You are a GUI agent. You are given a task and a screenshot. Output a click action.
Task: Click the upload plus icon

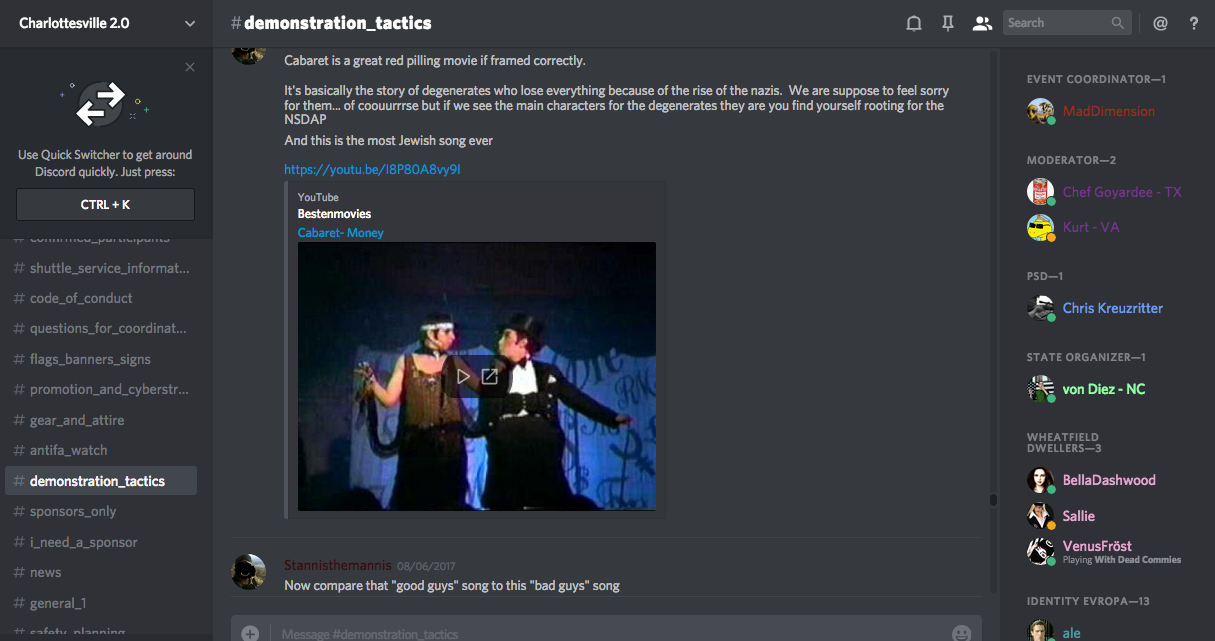click(250, 633)
